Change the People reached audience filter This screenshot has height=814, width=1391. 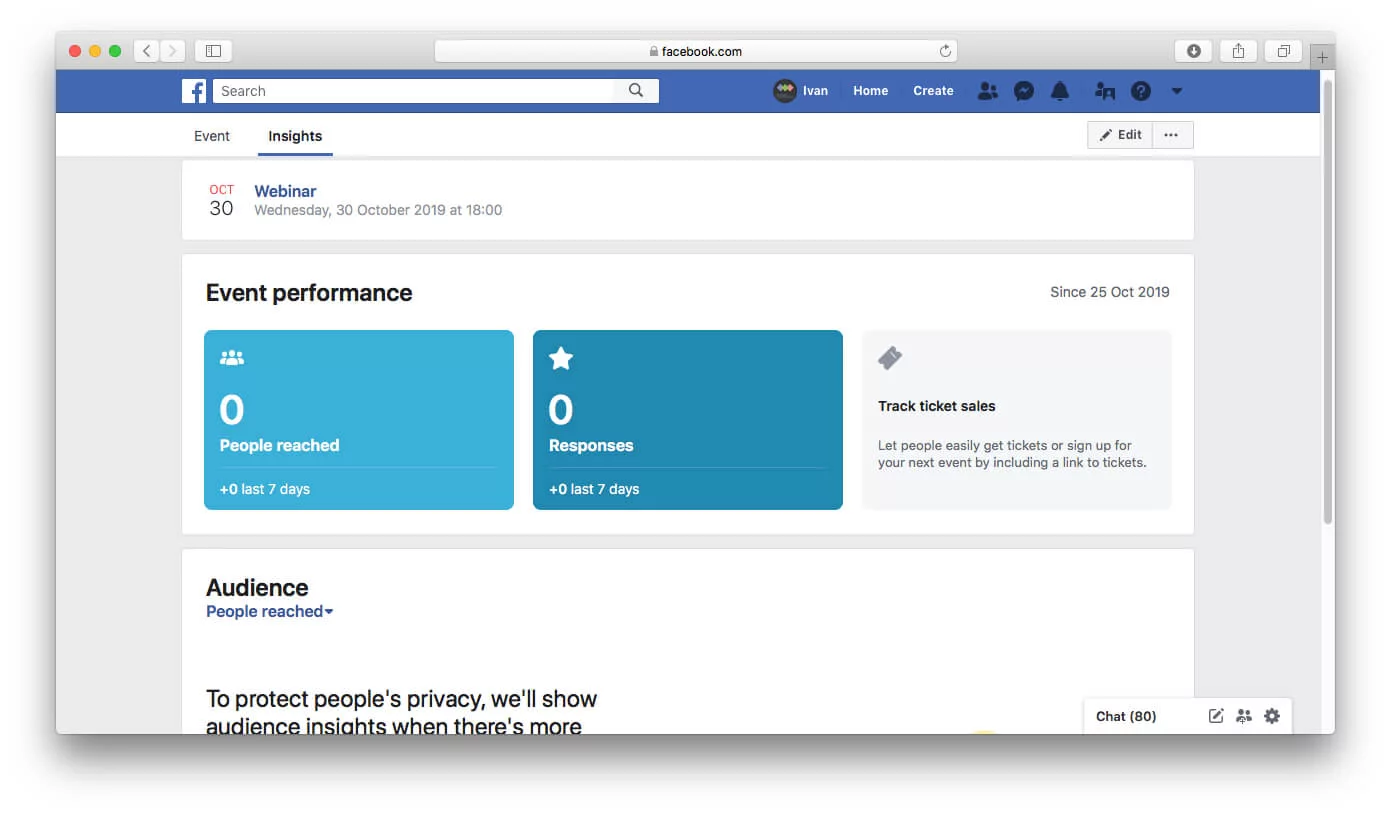coord(268,611)
